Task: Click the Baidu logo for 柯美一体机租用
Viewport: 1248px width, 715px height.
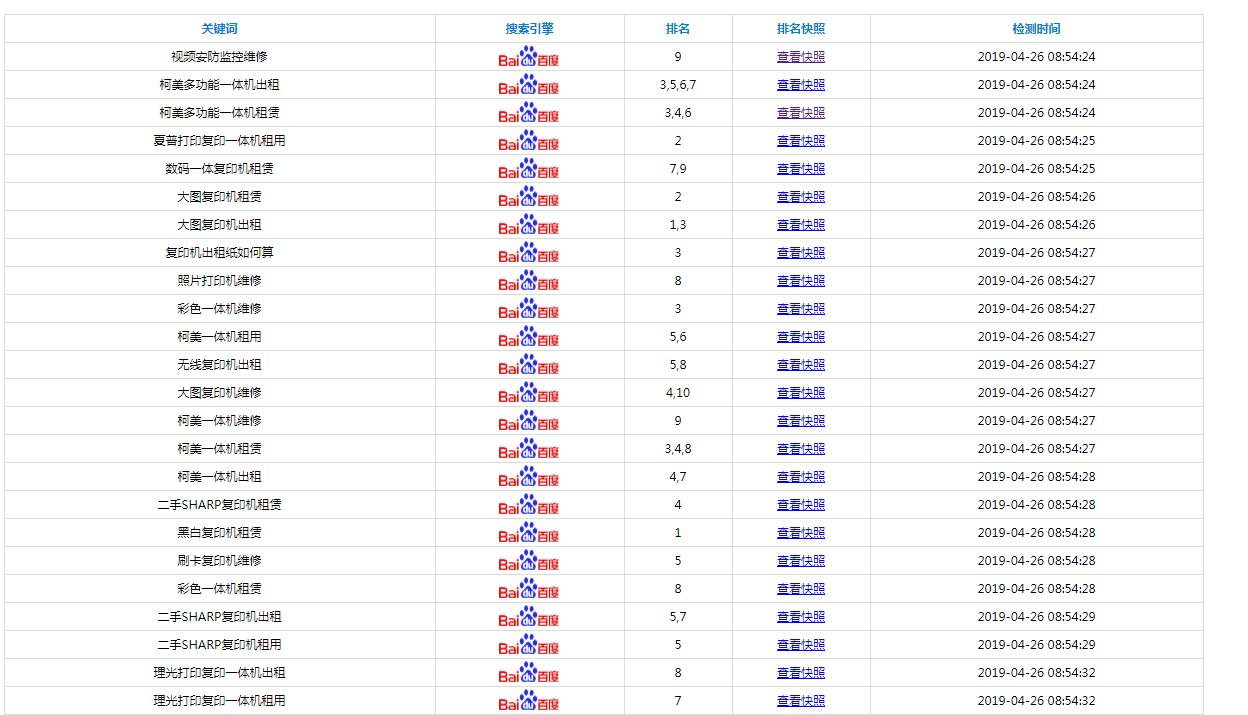Action: (x=529, y=338)
